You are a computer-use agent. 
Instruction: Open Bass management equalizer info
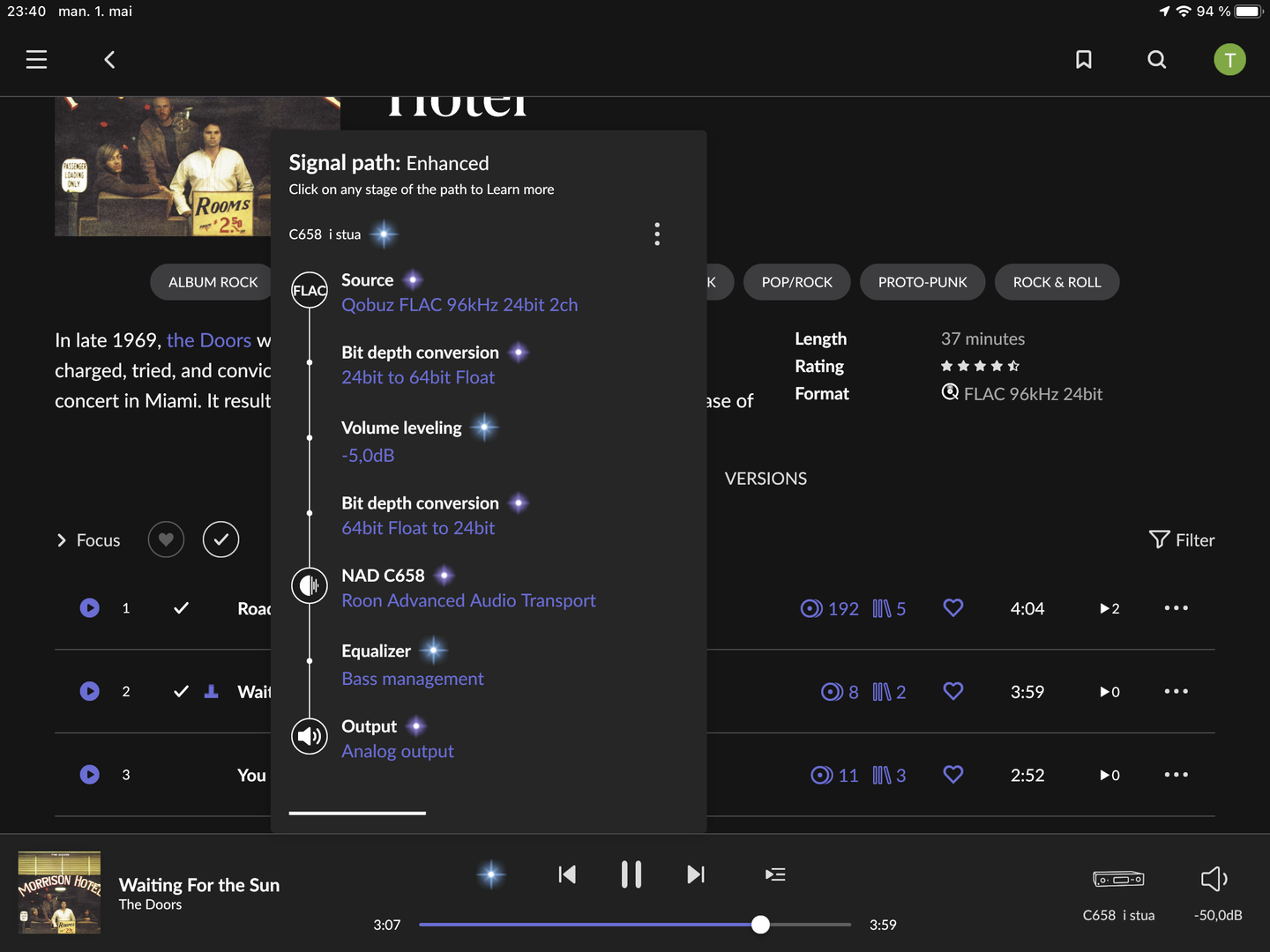click(x=413, y=679)
